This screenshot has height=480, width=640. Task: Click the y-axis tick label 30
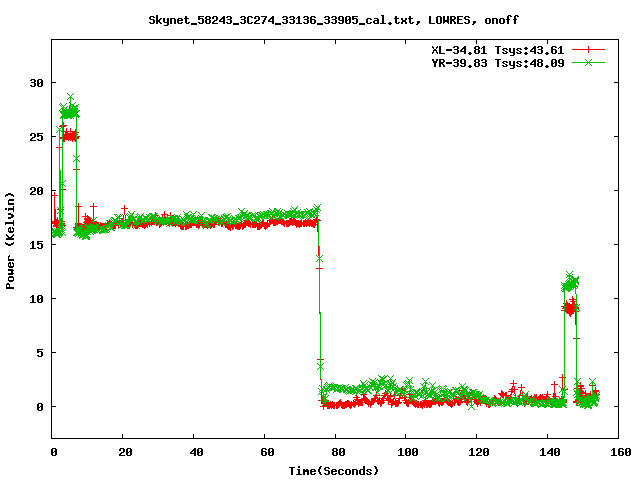36,83
